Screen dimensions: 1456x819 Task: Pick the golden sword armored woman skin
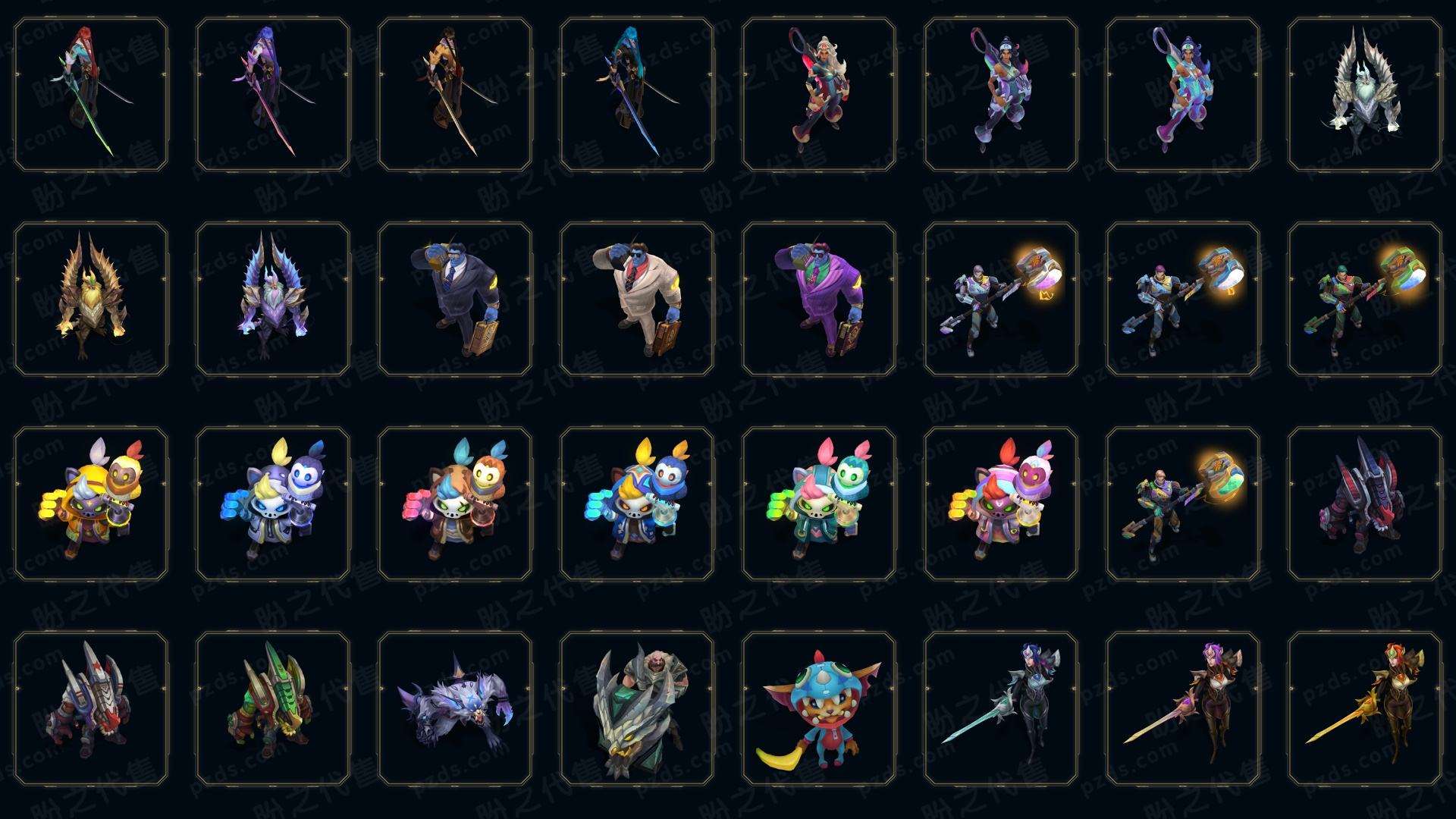pos(1365,708)
